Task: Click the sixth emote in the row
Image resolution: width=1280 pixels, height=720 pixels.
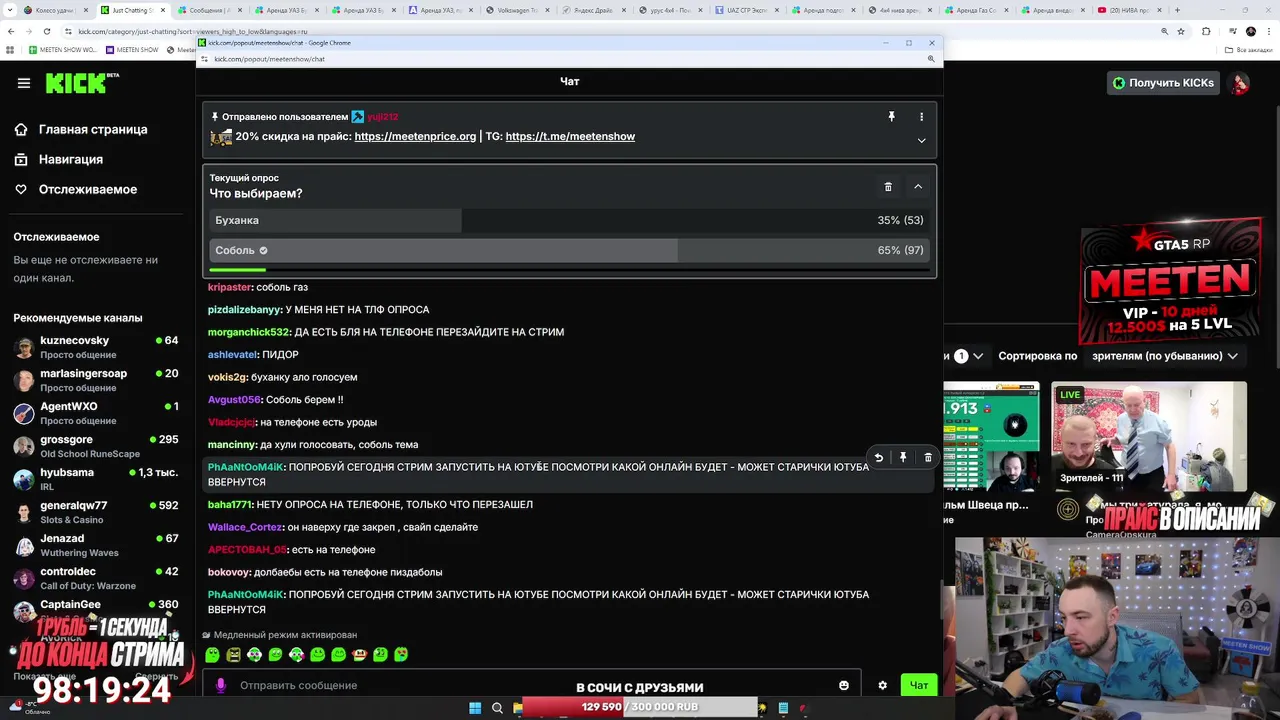Action: point(317,655)
